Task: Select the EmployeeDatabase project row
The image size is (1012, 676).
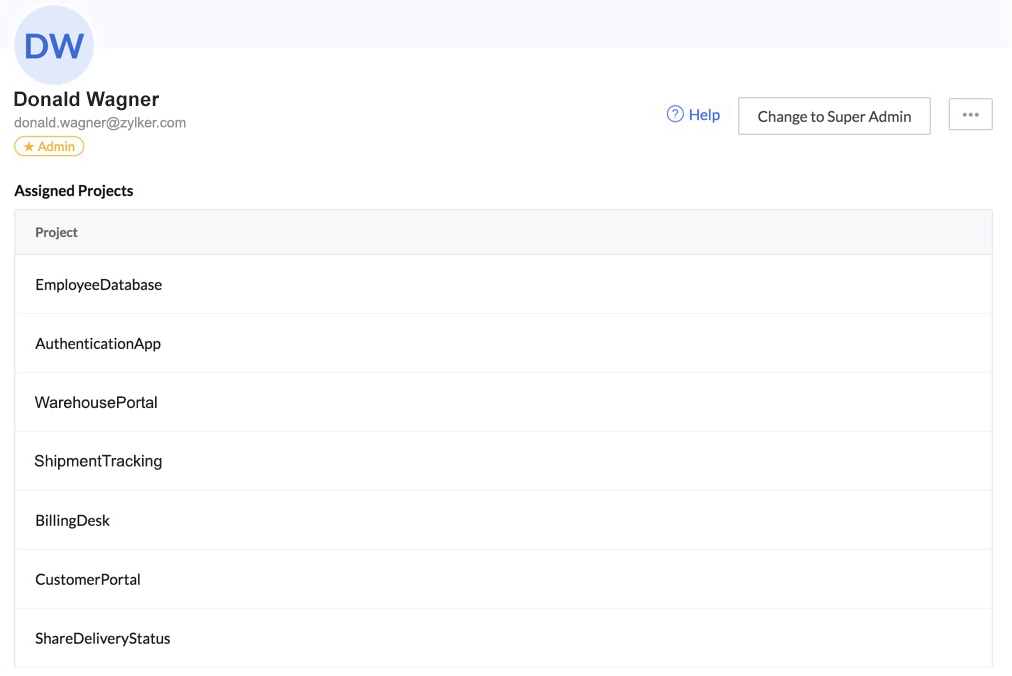Action: [x=503, y=285]
